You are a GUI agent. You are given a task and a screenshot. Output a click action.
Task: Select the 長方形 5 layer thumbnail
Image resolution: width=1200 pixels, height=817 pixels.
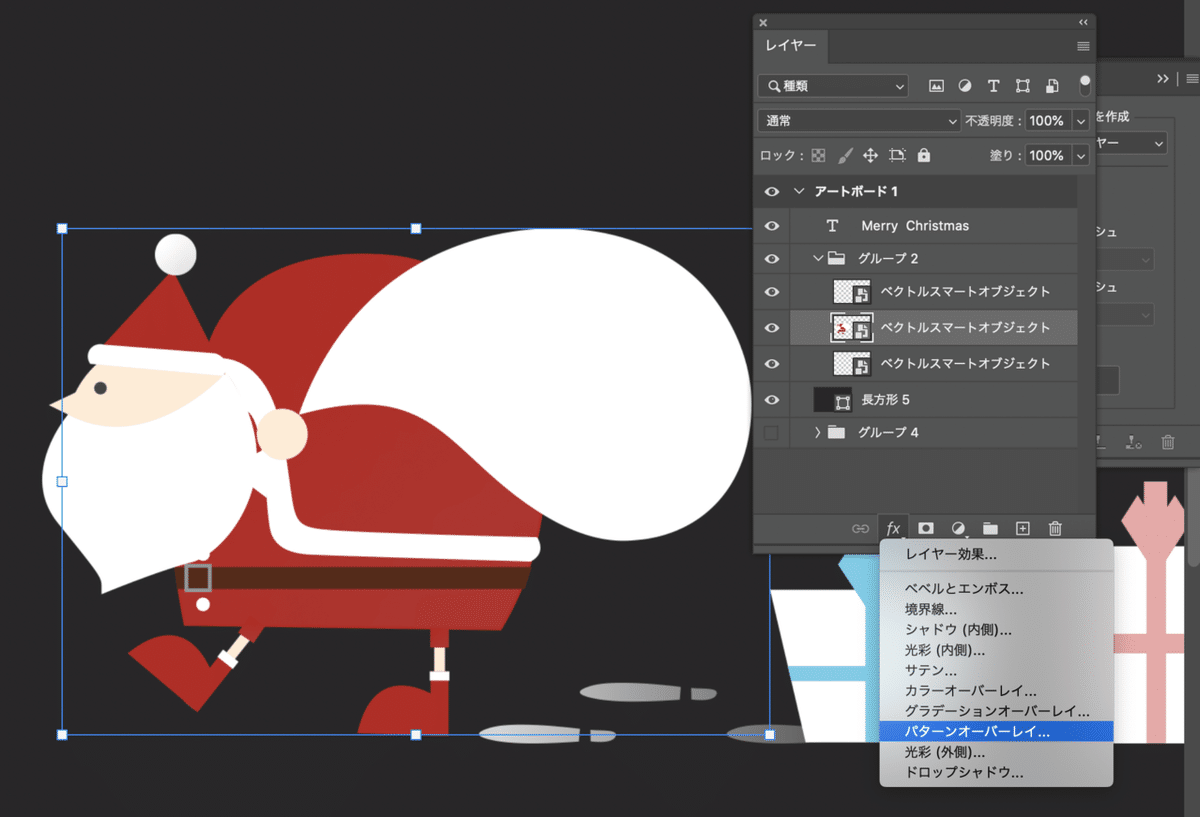coord(833,400)
